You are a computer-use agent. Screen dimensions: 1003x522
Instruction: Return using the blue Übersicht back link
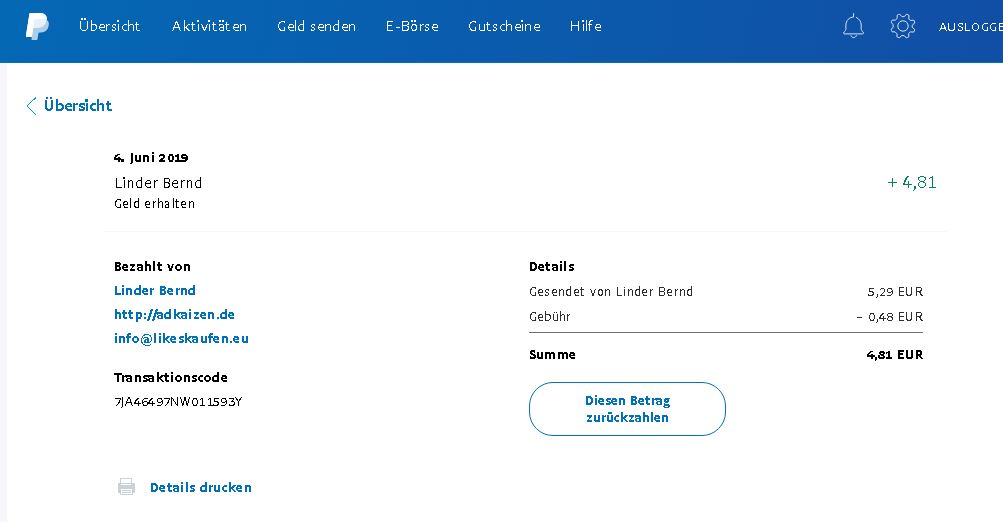click(x=78, y=106)
